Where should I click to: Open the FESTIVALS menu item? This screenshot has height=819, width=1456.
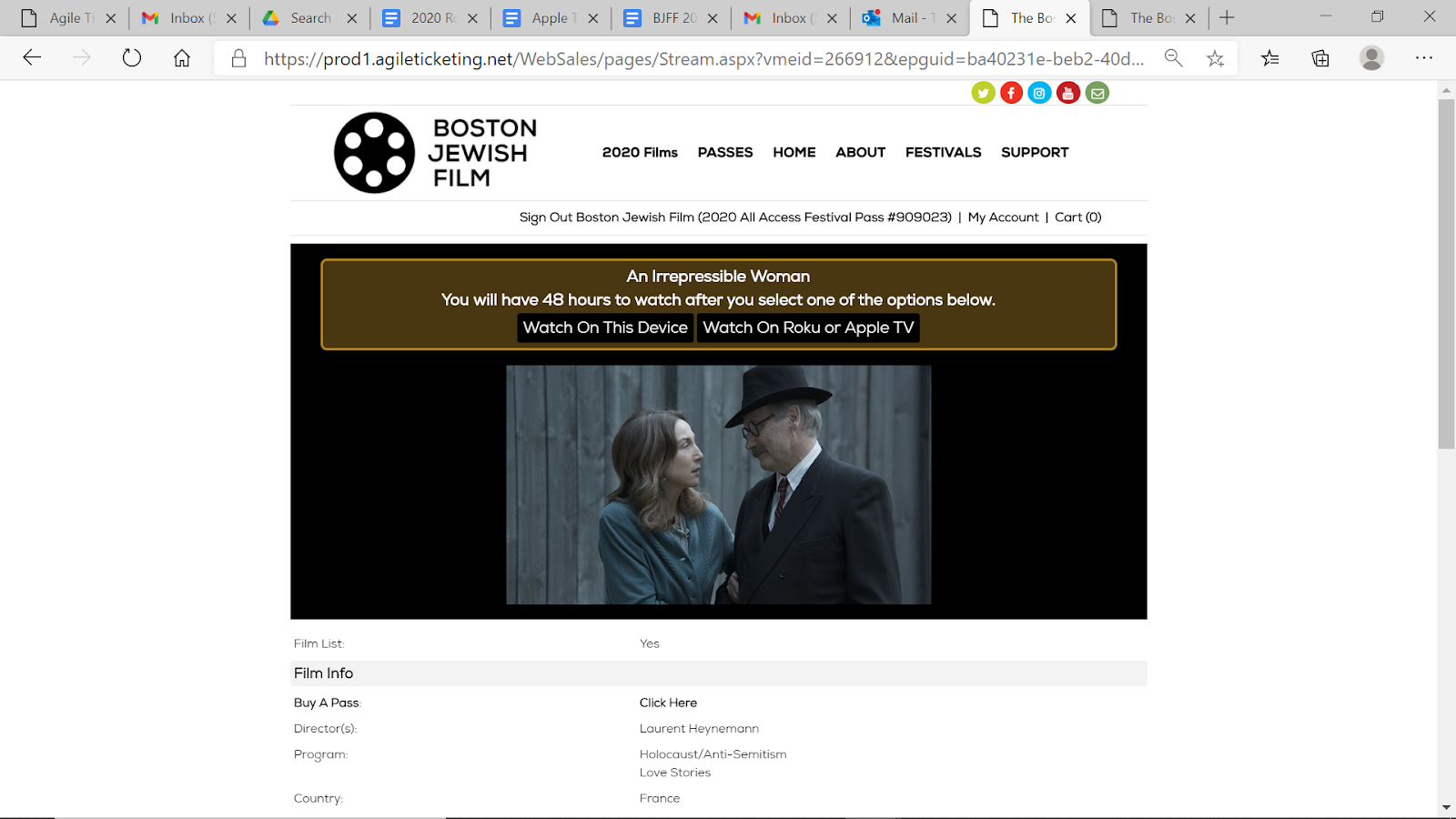(944, 152)
